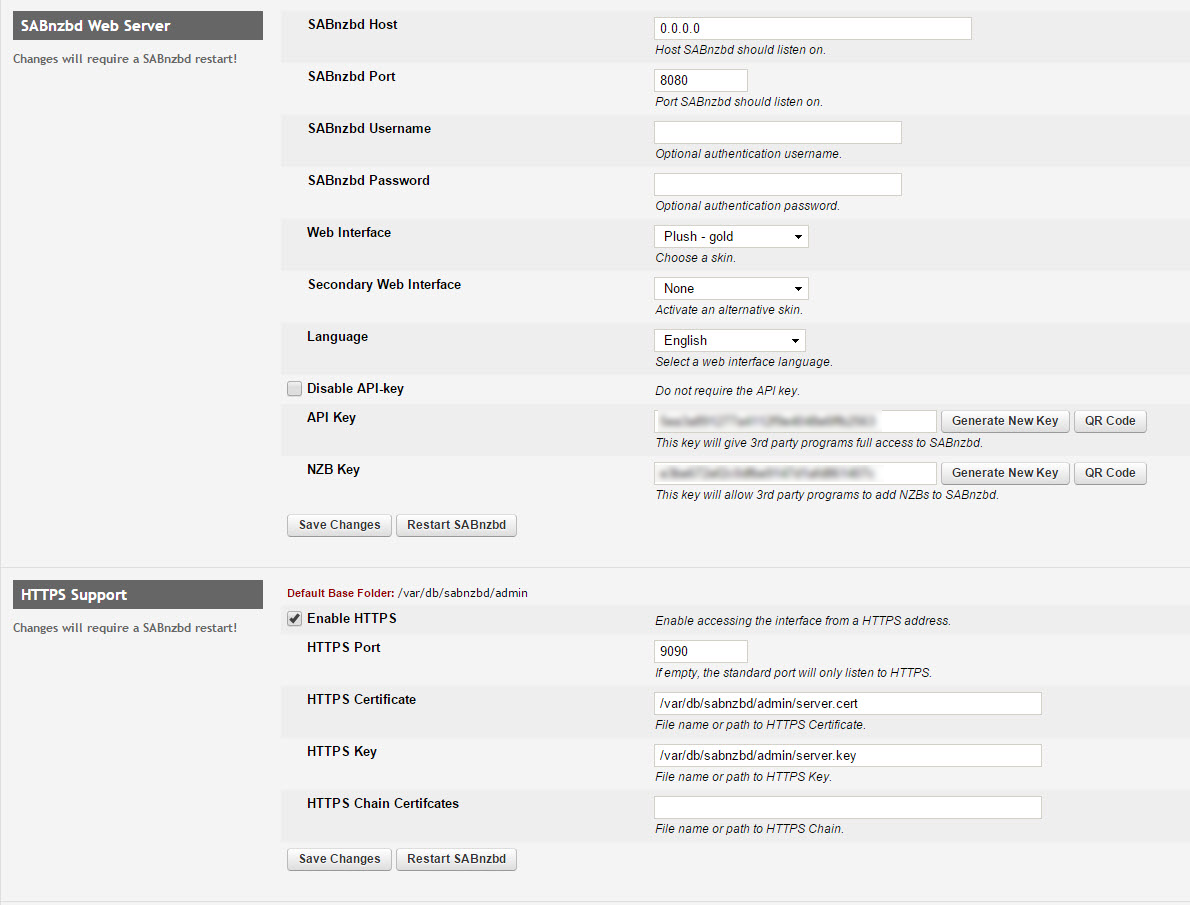This screenshot has height=905, width=1190.
Task: Toggle the Enable HTTPS checkbox
Action: coord(294,619)
